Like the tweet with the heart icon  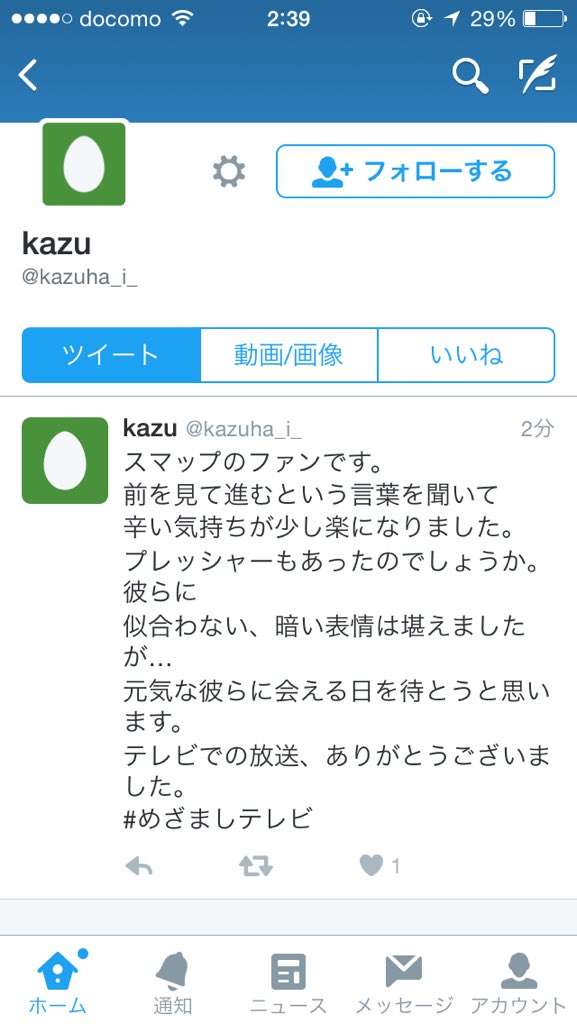click(372, 866)
